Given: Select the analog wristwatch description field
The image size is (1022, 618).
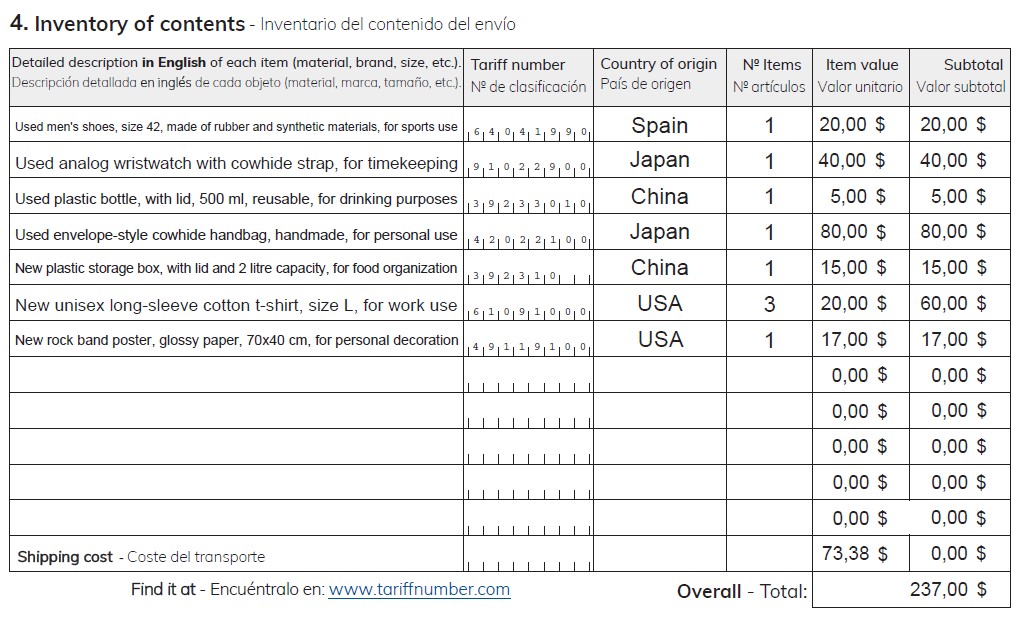Looking at the screenshot, I should pyautogui.click(x=236, y=160).
